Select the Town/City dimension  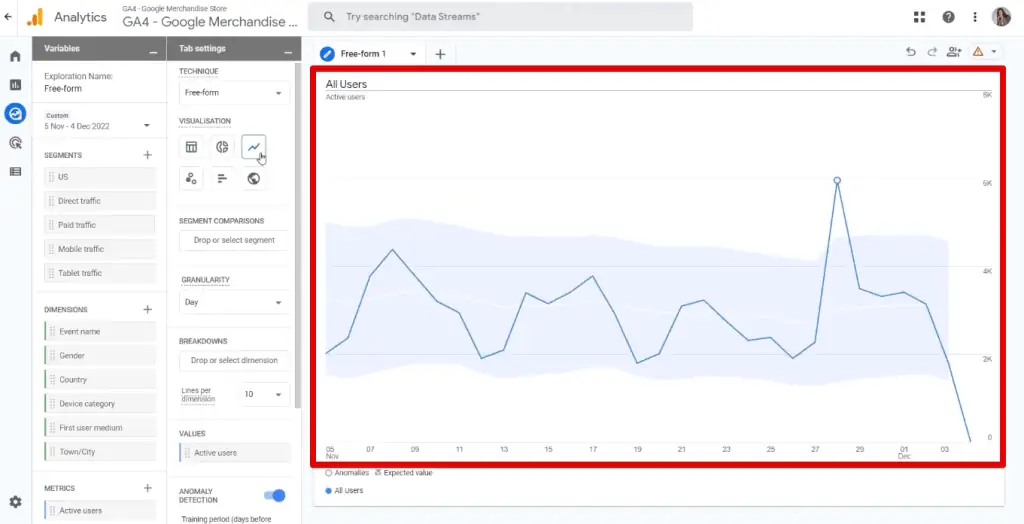click(x=100, y=451)
